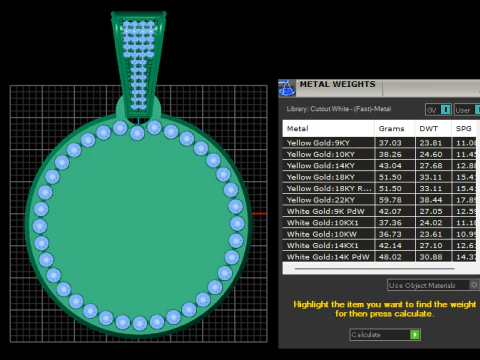Click the 27.05 DWT value
Image resolution: width=480 pixels, height=360 pixels.
pos(431,211)
